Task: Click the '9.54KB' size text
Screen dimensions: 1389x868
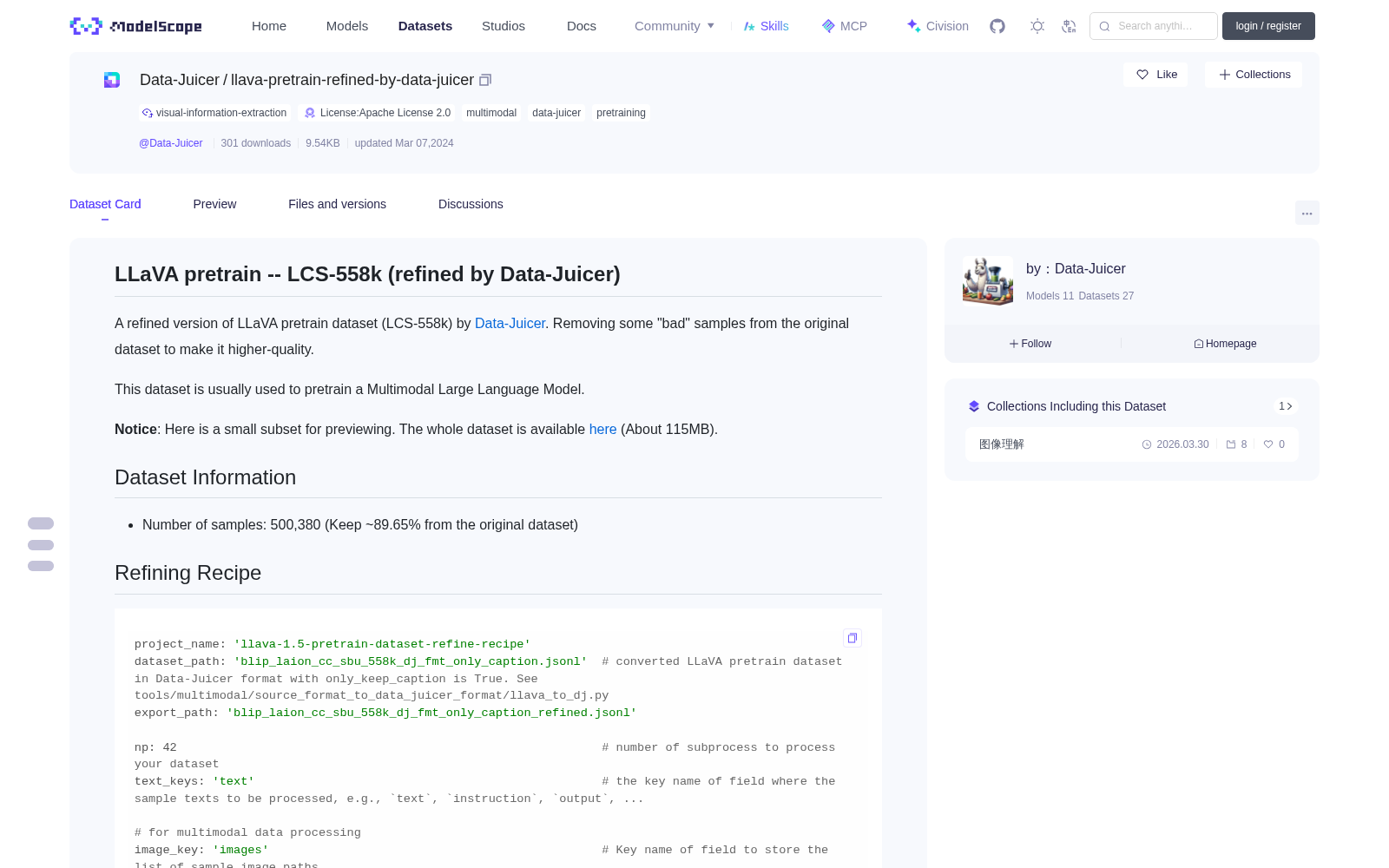Action: click(322, 143)
